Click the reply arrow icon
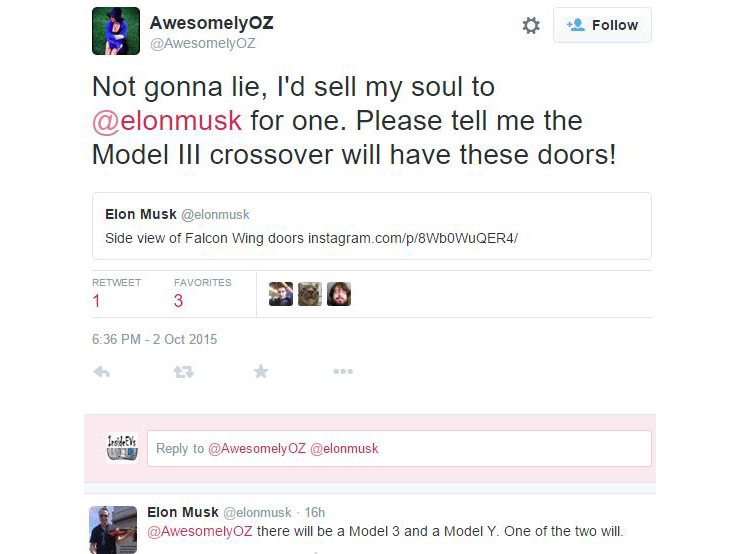Viewport: 740px width, 554px height. click(x=101, y=372)
